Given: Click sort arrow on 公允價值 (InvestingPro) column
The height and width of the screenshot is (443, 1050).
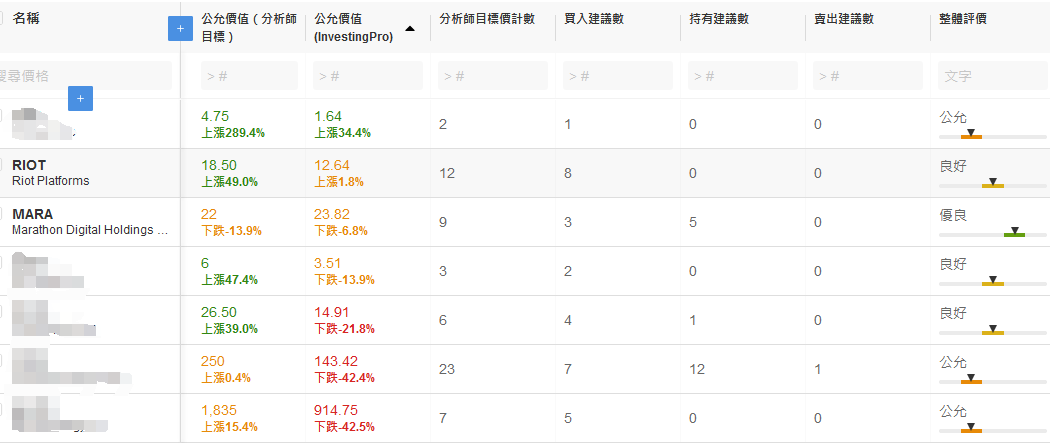Looking at the screenshot, I should [x=409, y=28].
